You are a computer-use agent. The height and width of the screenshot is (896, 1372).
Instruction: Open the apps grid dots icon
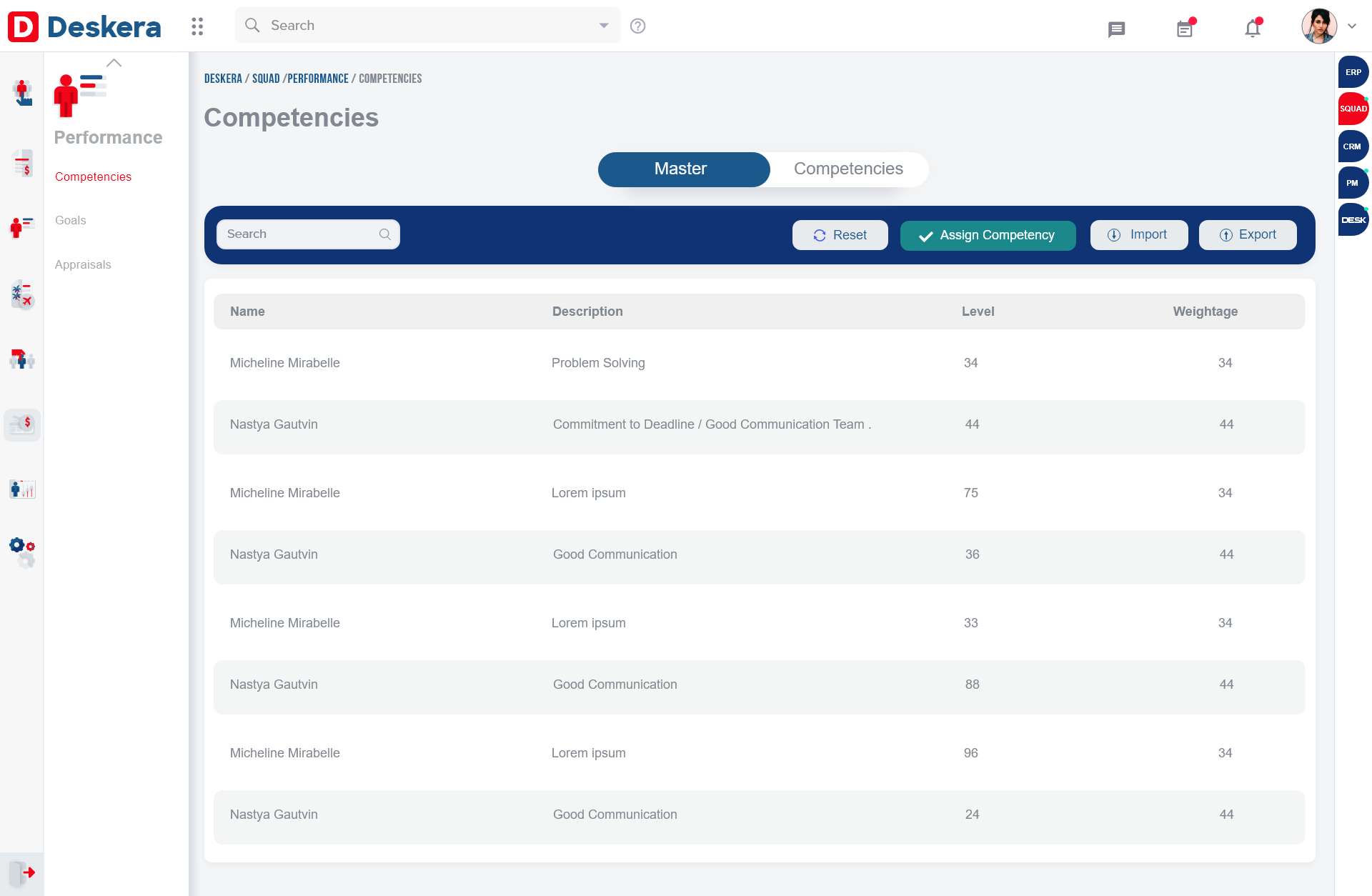point(197,26)
